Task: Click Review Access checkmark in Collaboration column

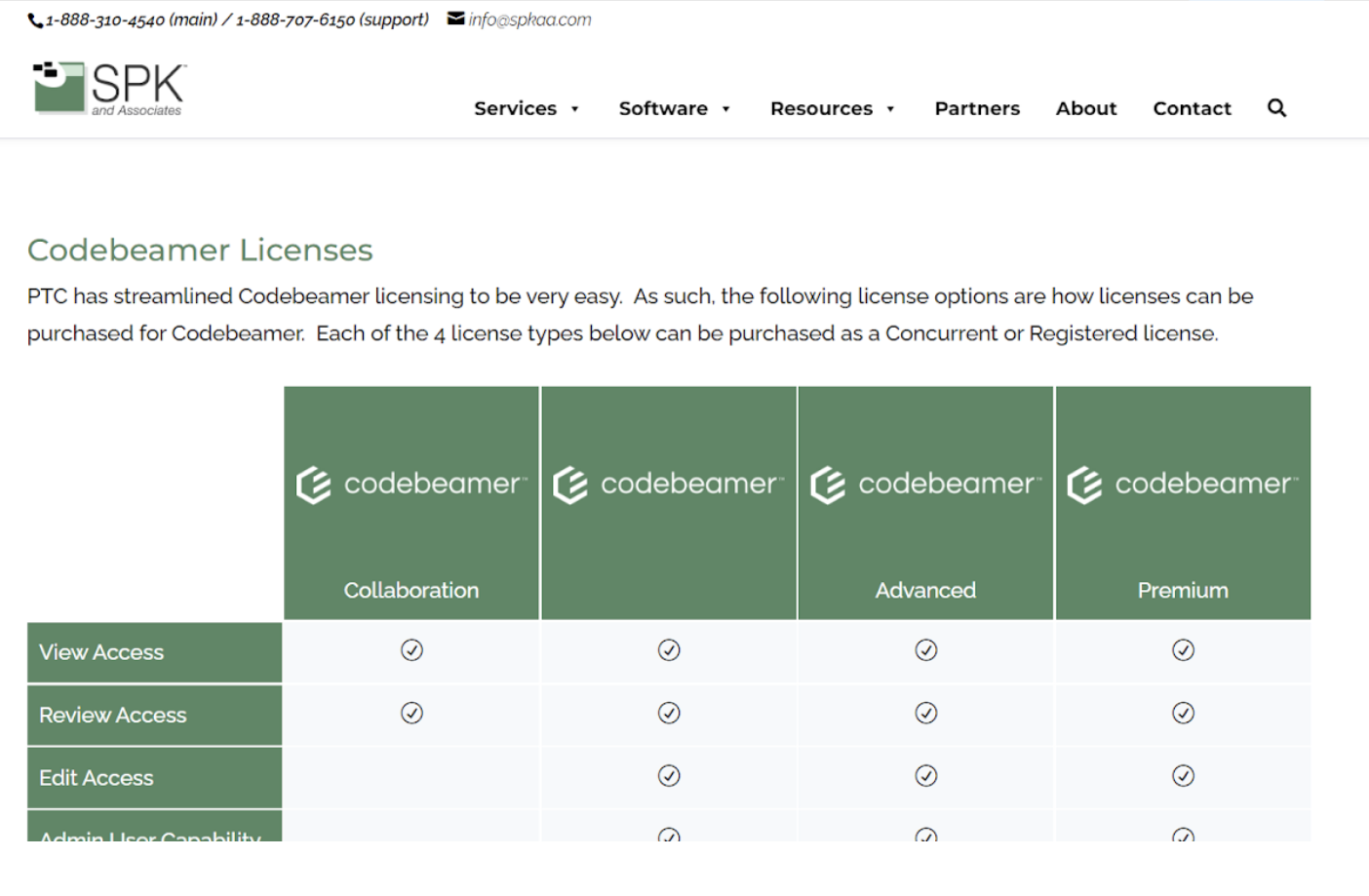Action: pyautogui.click(x=411, y=713)
